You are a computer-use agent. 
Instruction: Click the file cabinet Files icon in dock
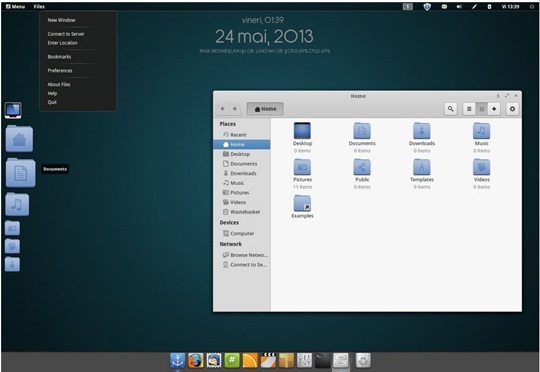click(x=341, y=361)
